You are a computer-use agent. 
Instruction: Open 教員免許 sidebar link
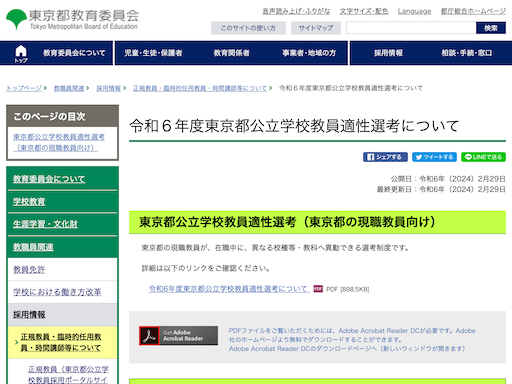(29, 270)
